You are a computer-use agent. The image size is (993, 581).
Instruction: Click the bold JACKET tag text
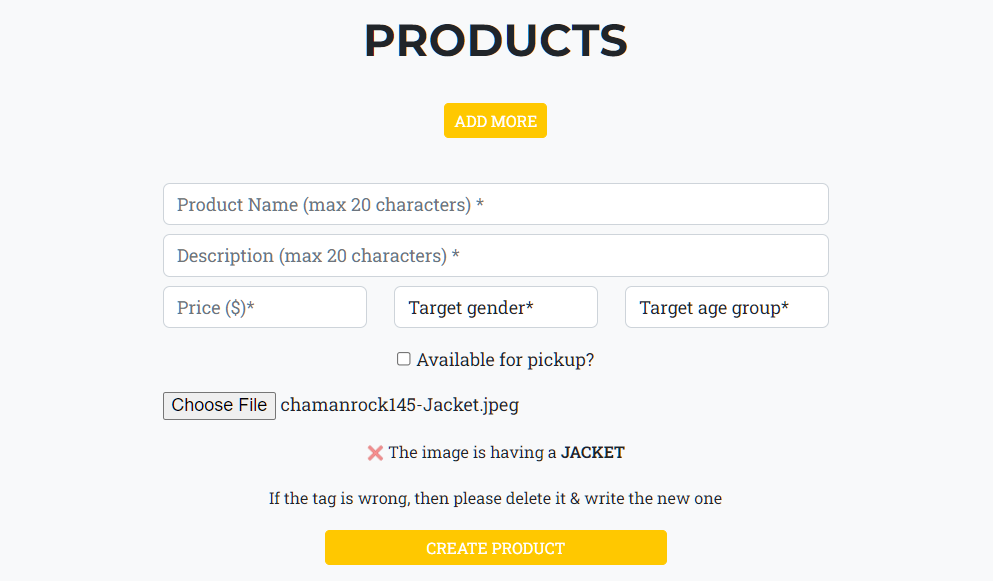(592, 453)
